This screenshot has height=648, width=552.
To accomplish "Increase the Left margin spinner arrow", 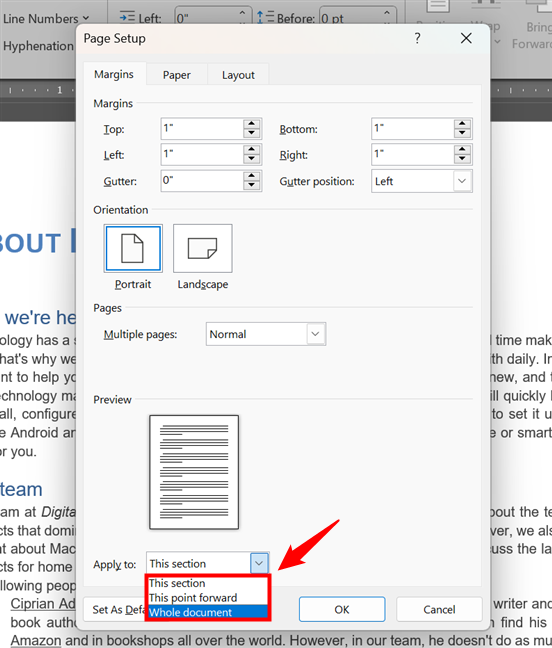I will pos(251,150).
